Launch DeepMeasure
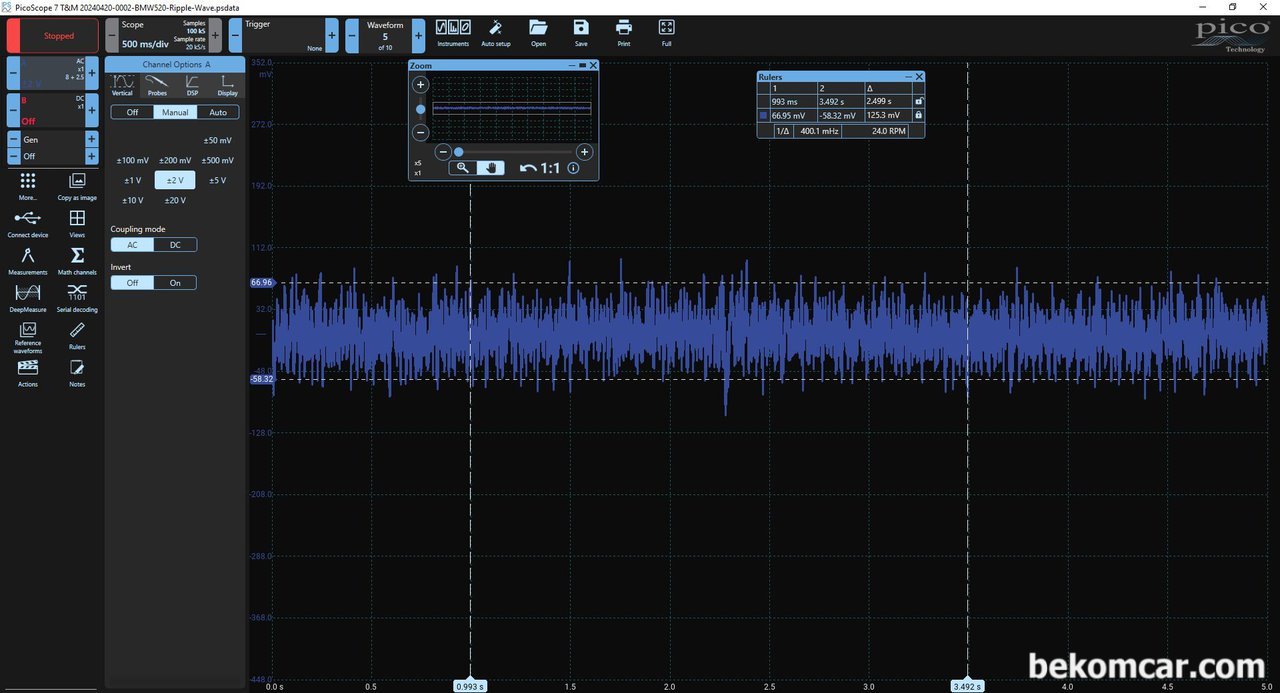The height and width of the screenshot is (693, 1280). (x=28, y=298)
